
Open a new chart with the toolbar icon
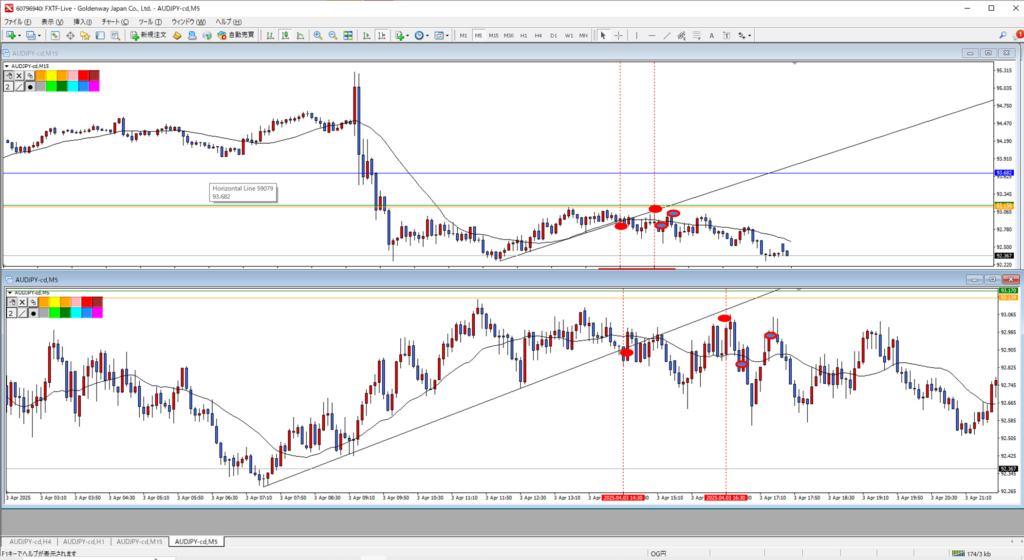coord(10,35)
